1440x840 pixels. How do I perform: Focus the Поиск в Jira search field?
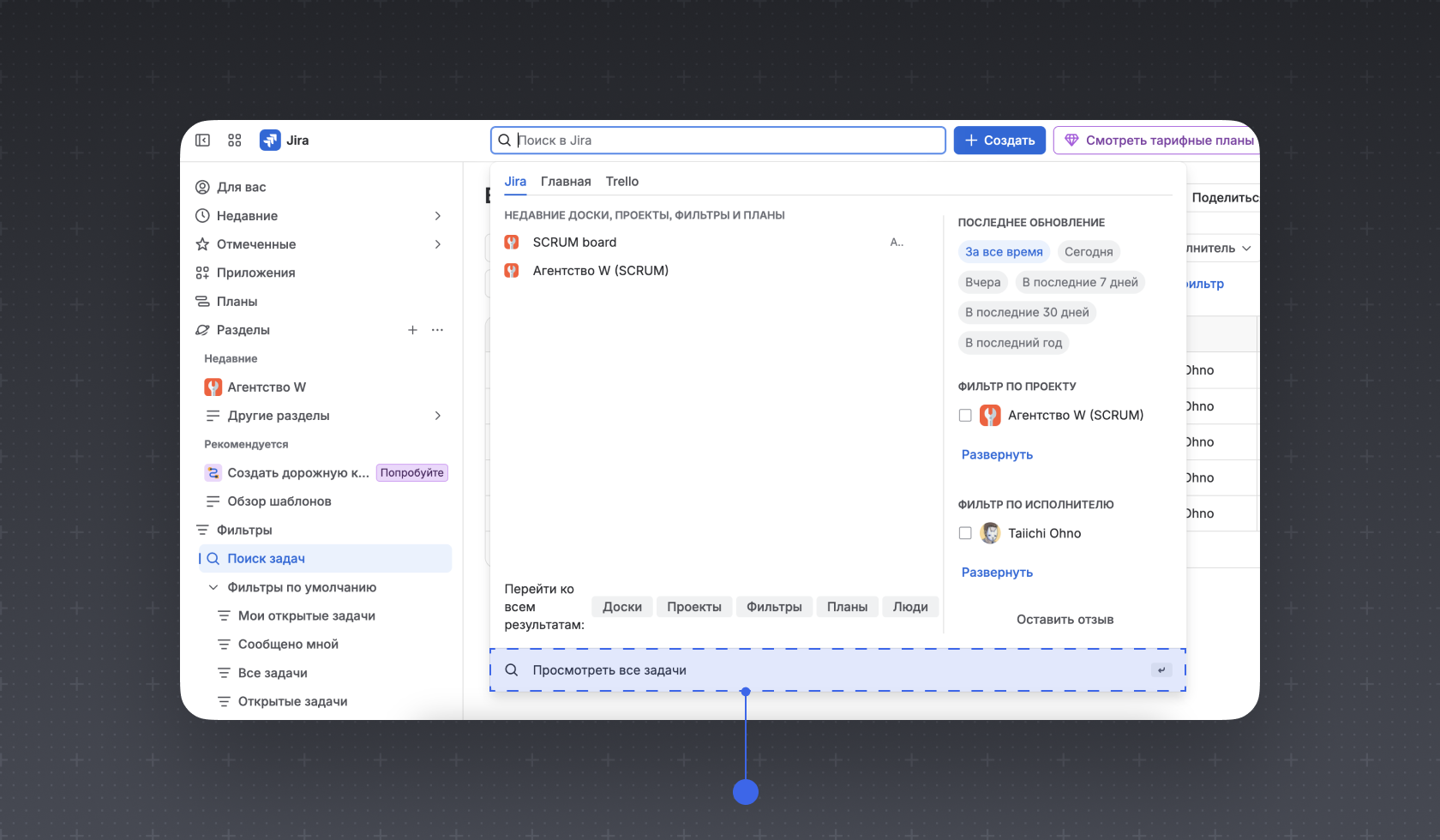pyautogui.click(x=718, y=141)
